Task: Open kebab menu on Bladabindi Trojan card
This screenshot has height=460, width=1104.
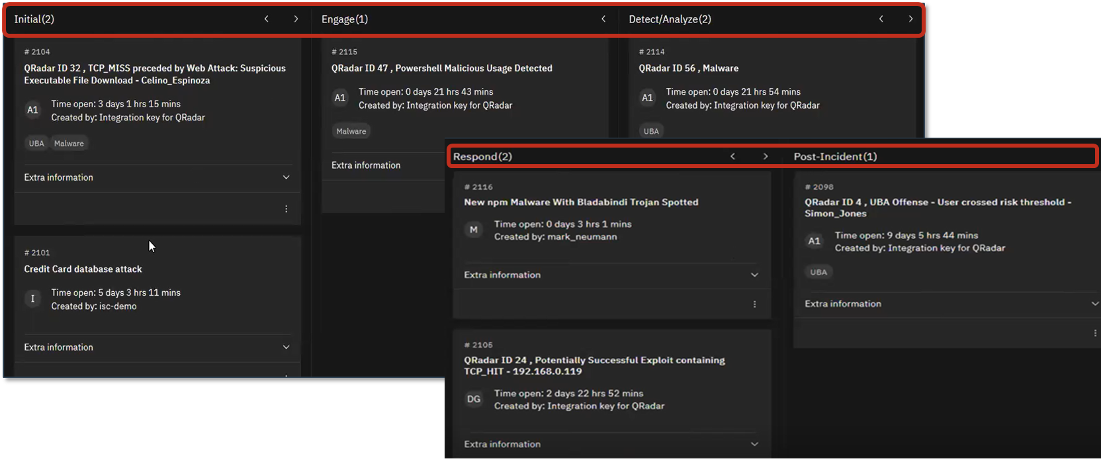Action: point(755,304)
